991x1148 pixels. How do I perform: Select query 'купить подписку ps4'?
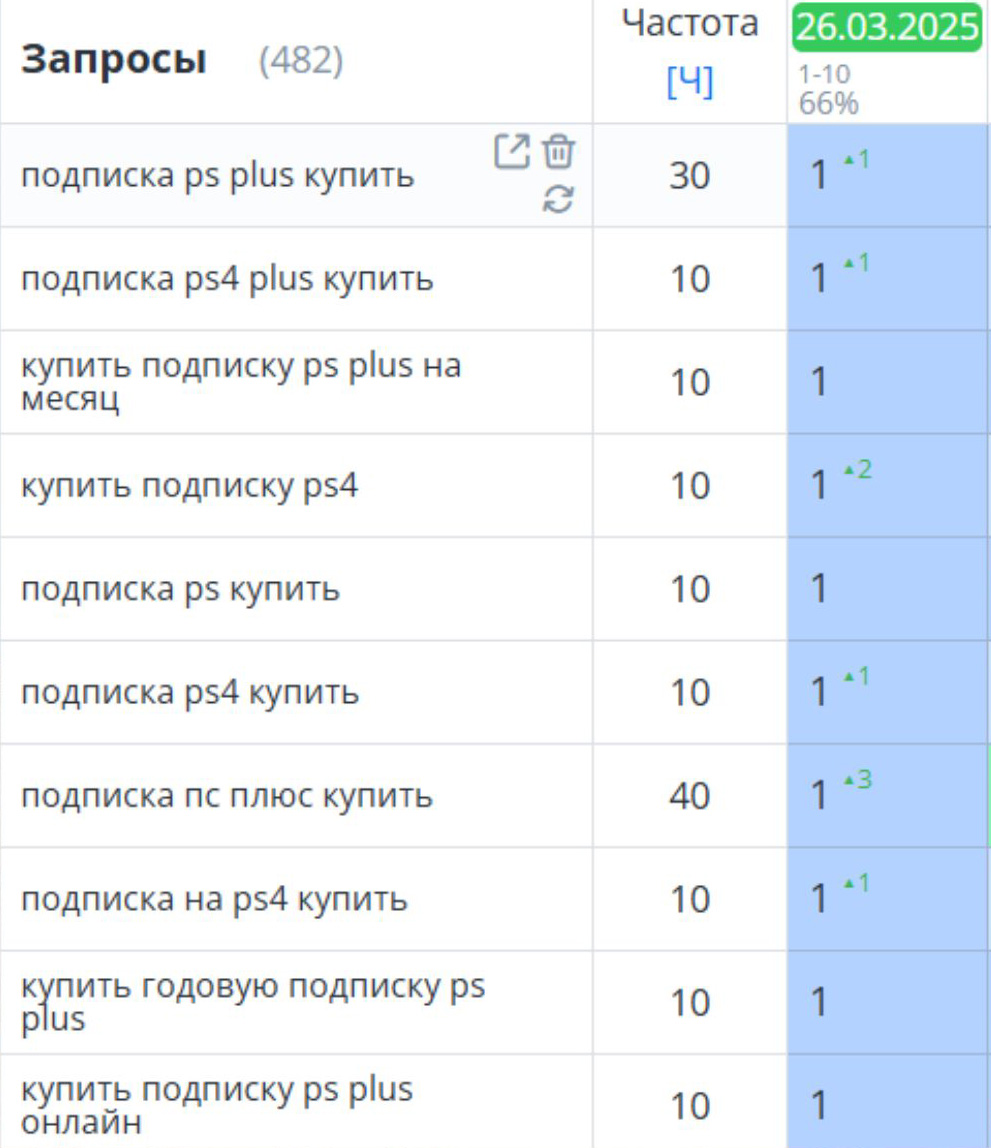[190, 485]
